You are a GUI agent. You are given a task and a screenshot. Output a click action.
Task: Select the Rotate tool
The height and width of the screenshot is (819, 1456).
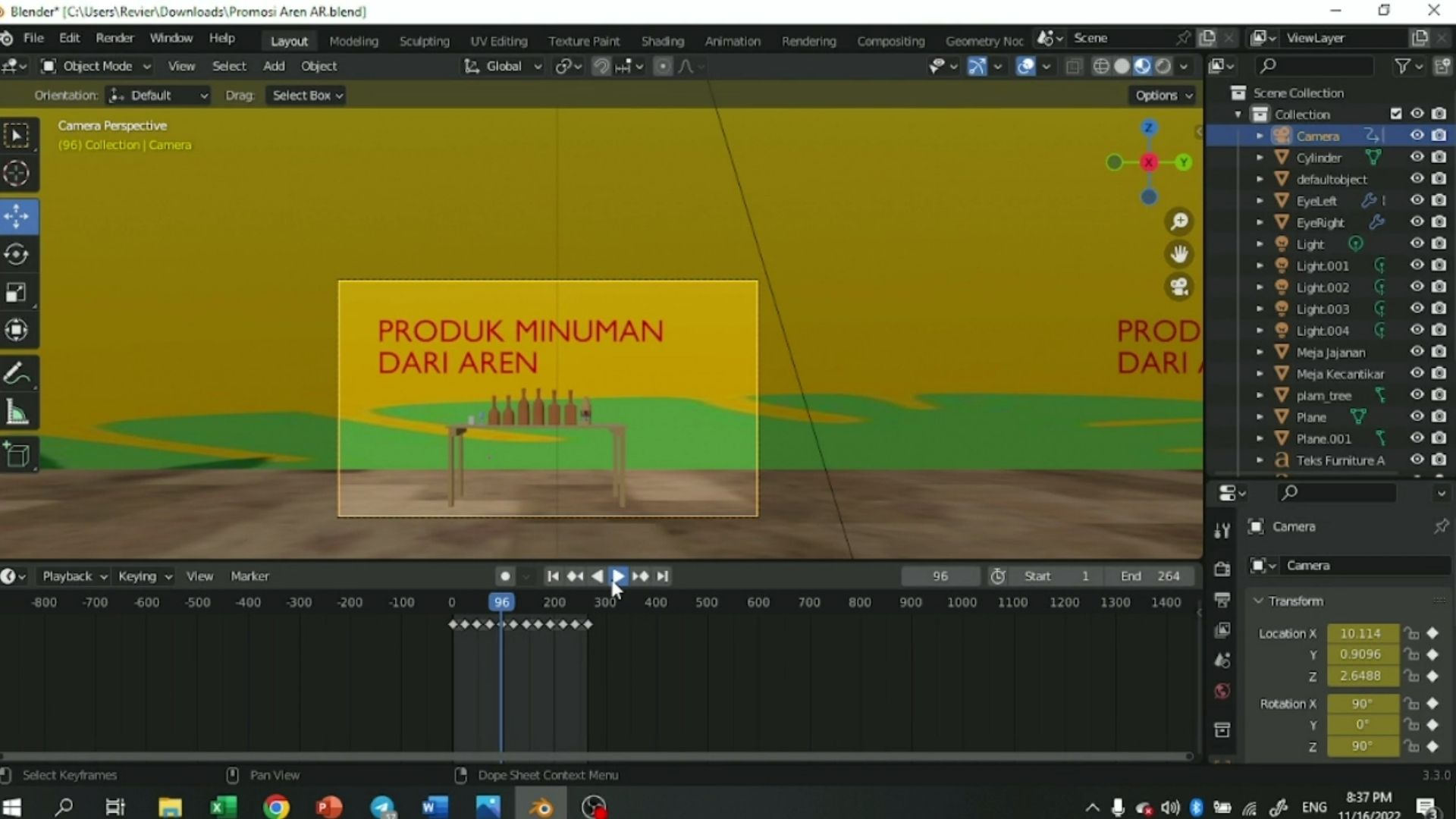click(x=16, y=254)
